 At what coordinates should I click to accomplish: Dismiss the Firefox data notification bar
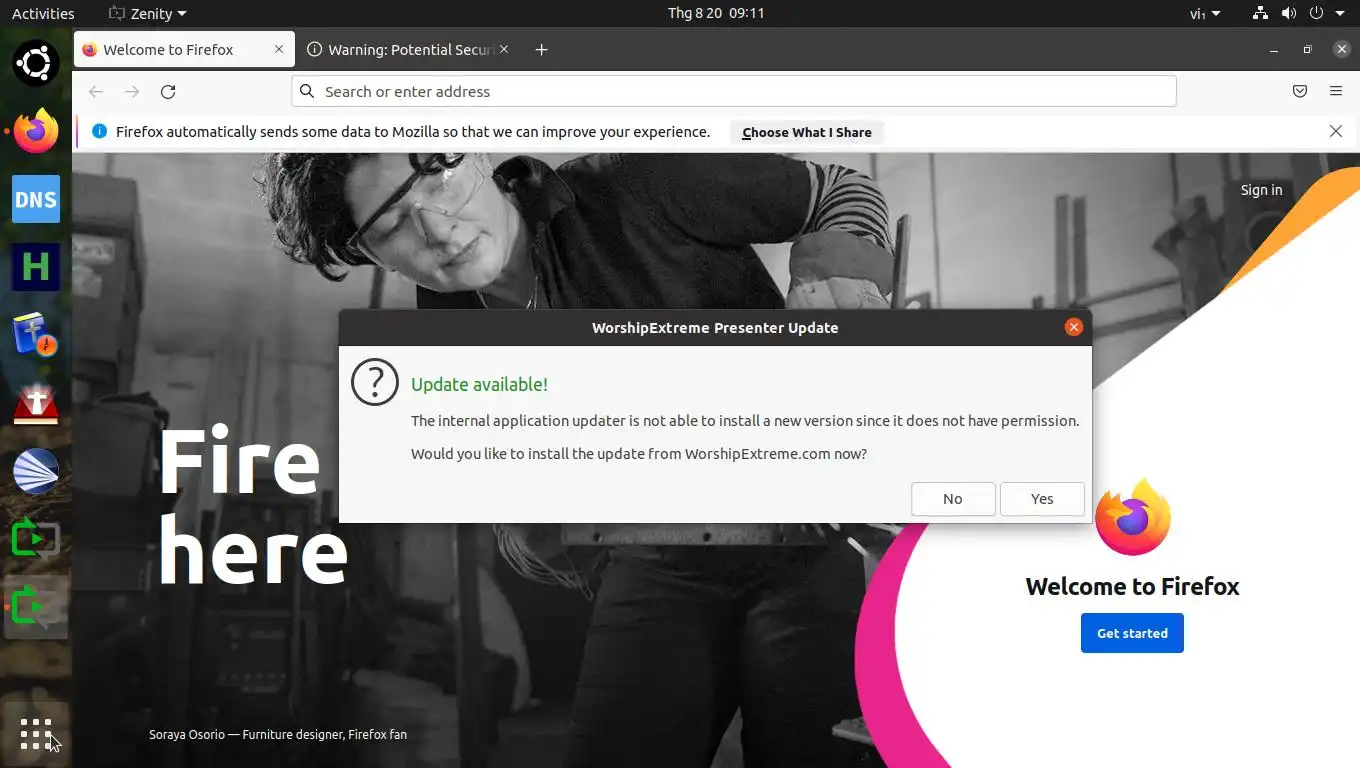point(1335,131)
